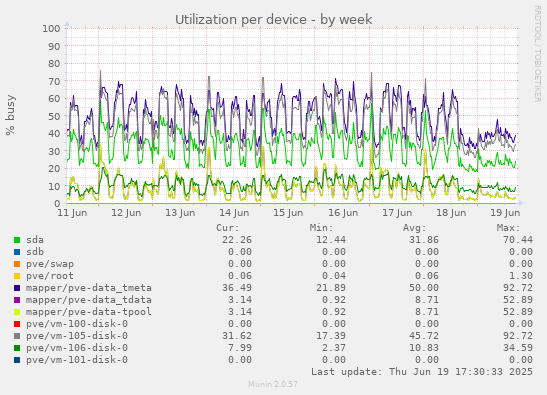
Task: Select the 'mapper/pve-data-tpool' legend label
Action: [89, 312]
